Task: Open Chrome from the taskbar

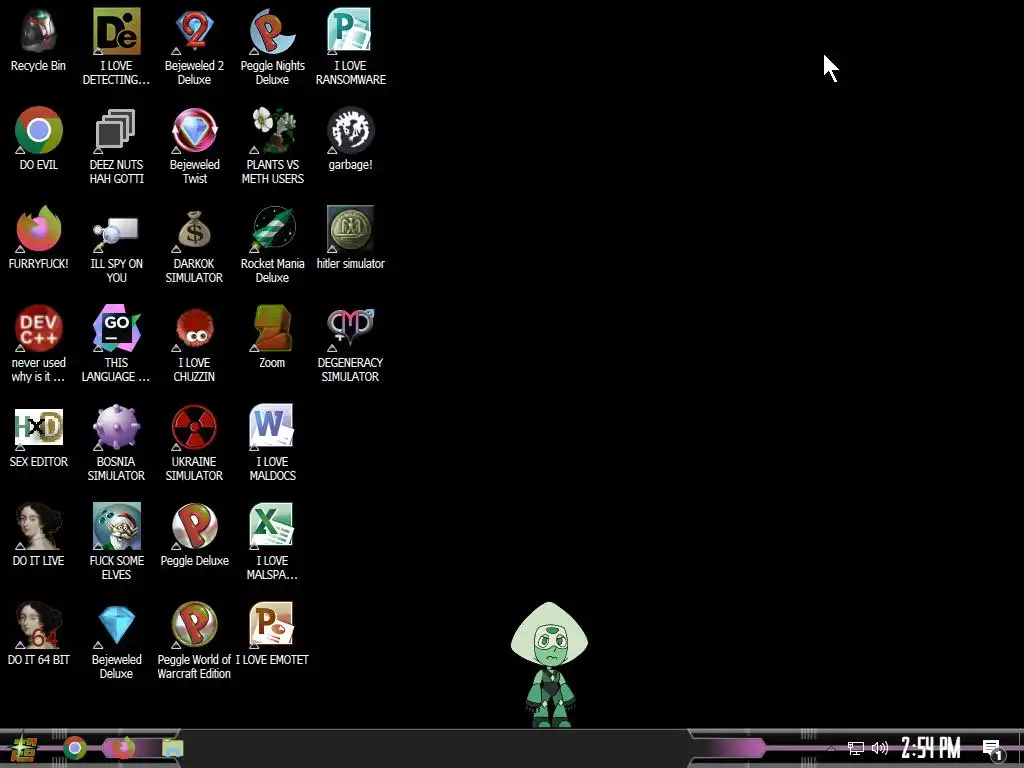Action: tap(75, 748)
